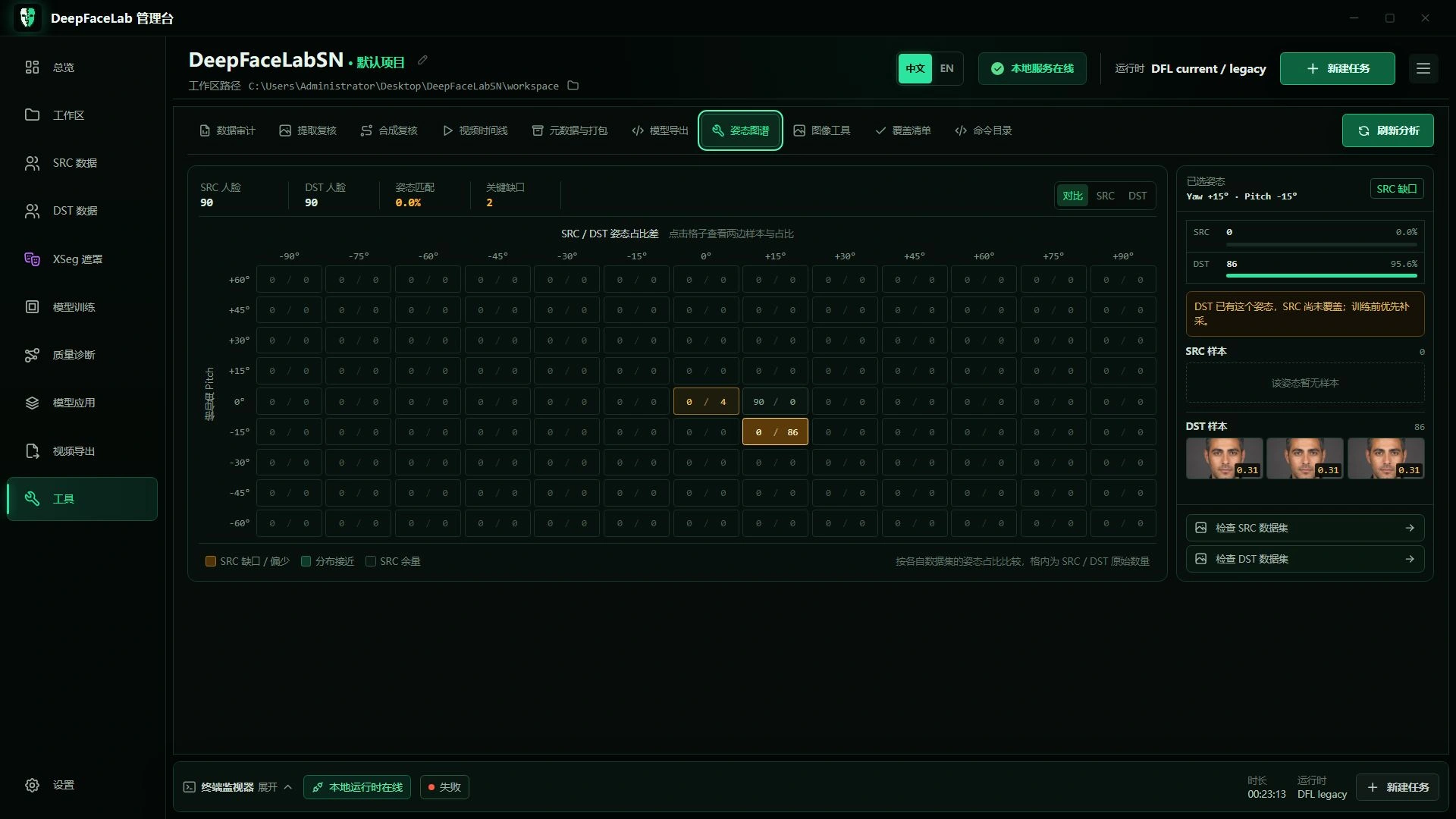The image size is (1456, 819).
Task: Select the 姿态图谱 tab
Action: click(740, 130)
